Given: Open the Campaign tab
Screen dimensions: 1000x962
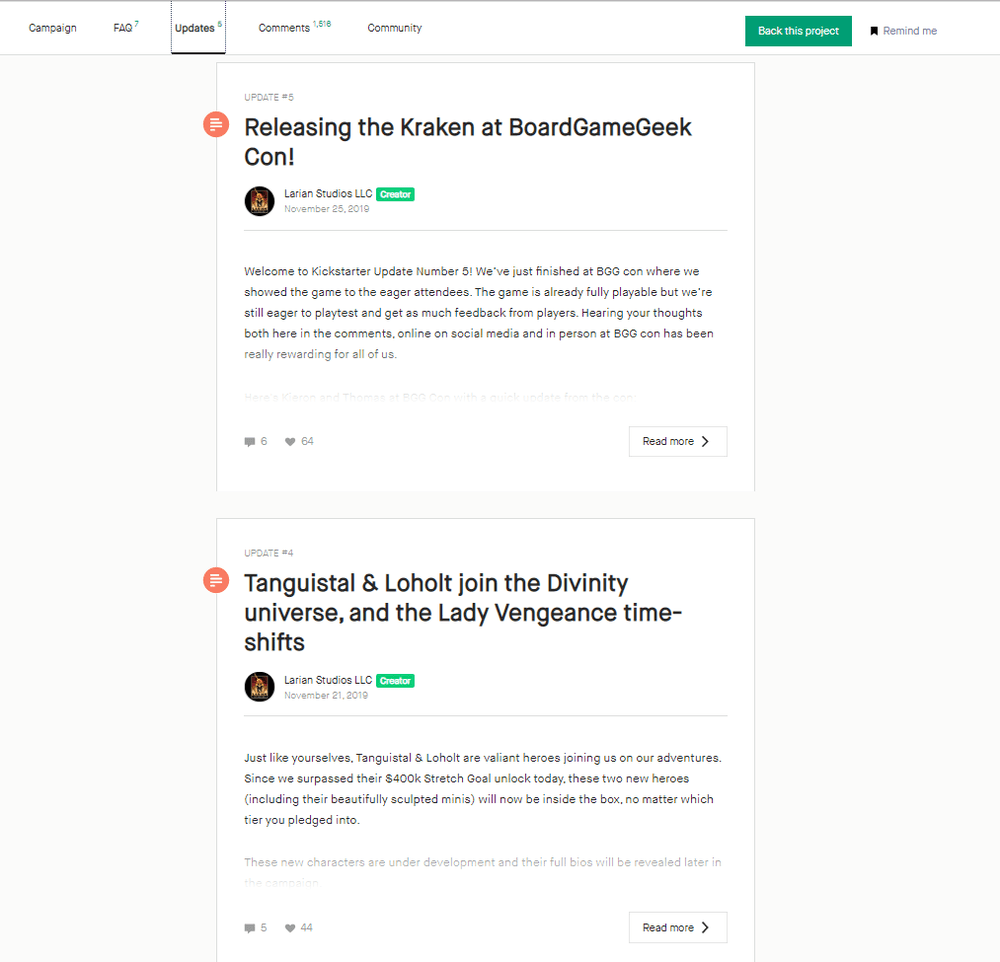Looking at the screenshot, I should 52,28.
